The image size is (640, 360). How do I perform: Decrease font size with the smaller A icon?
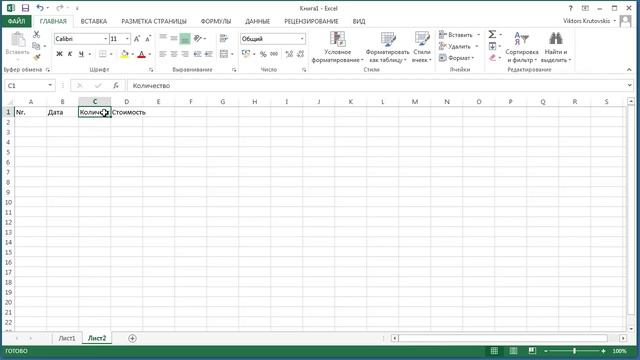[x=148, y=39]
